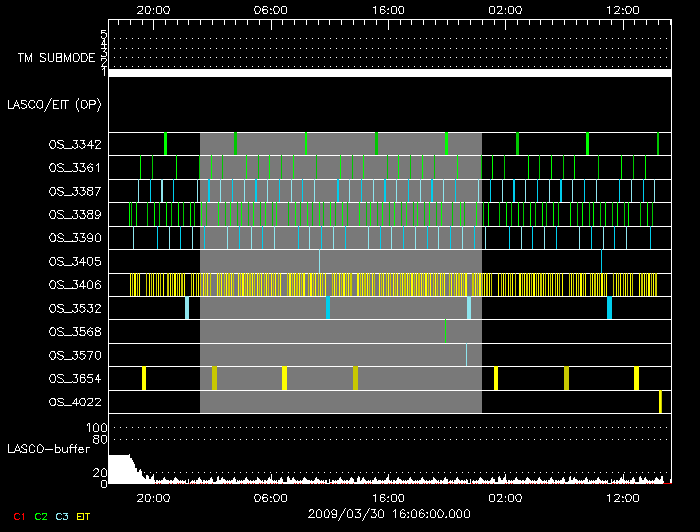Select the leftmost light blue block in OS_3532
Image resolution: width=700 pixels, height=532 pixels.
point(186,308)
